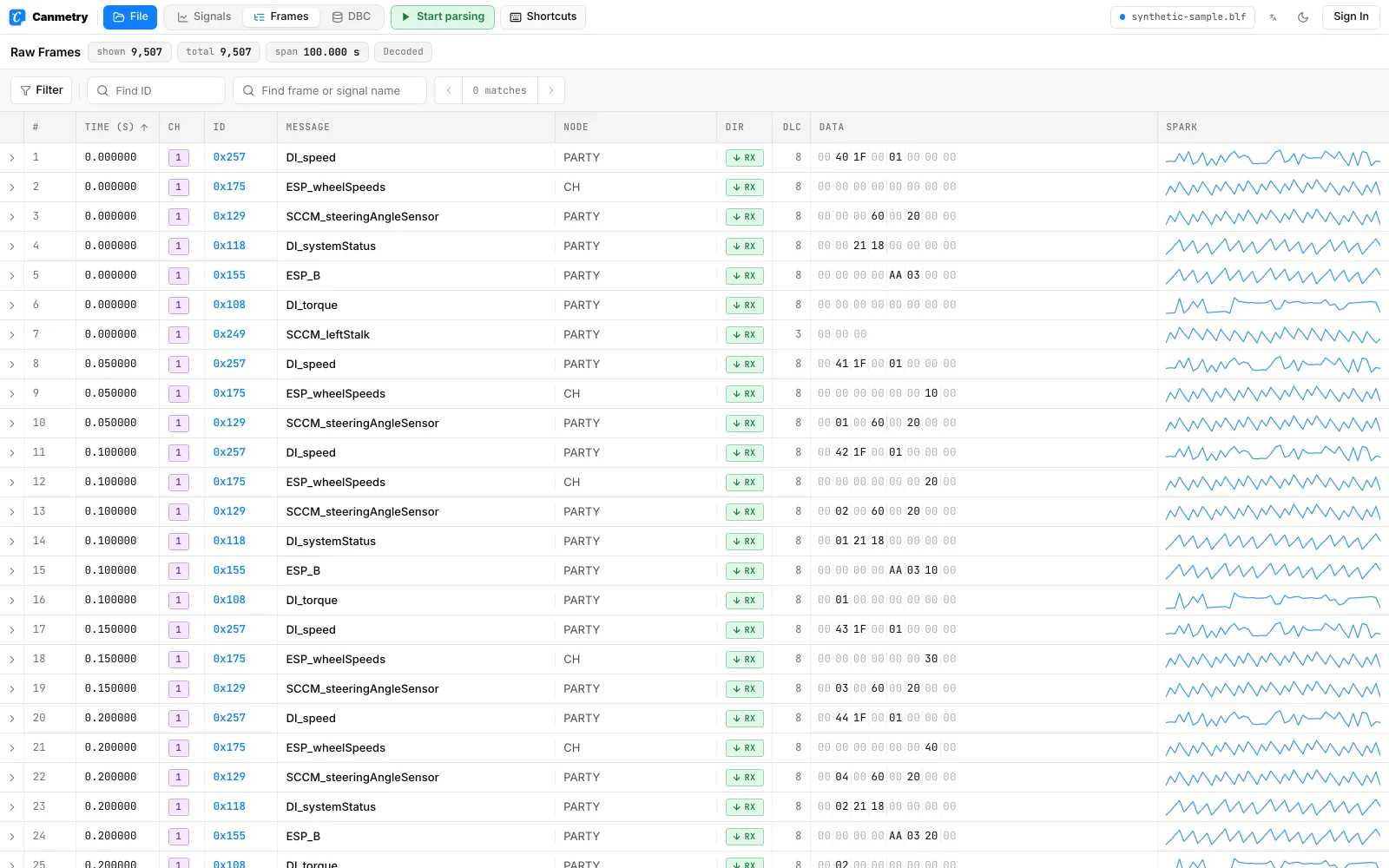
Task: Click ID 0x257 in row 1
Action: point(229,157)
